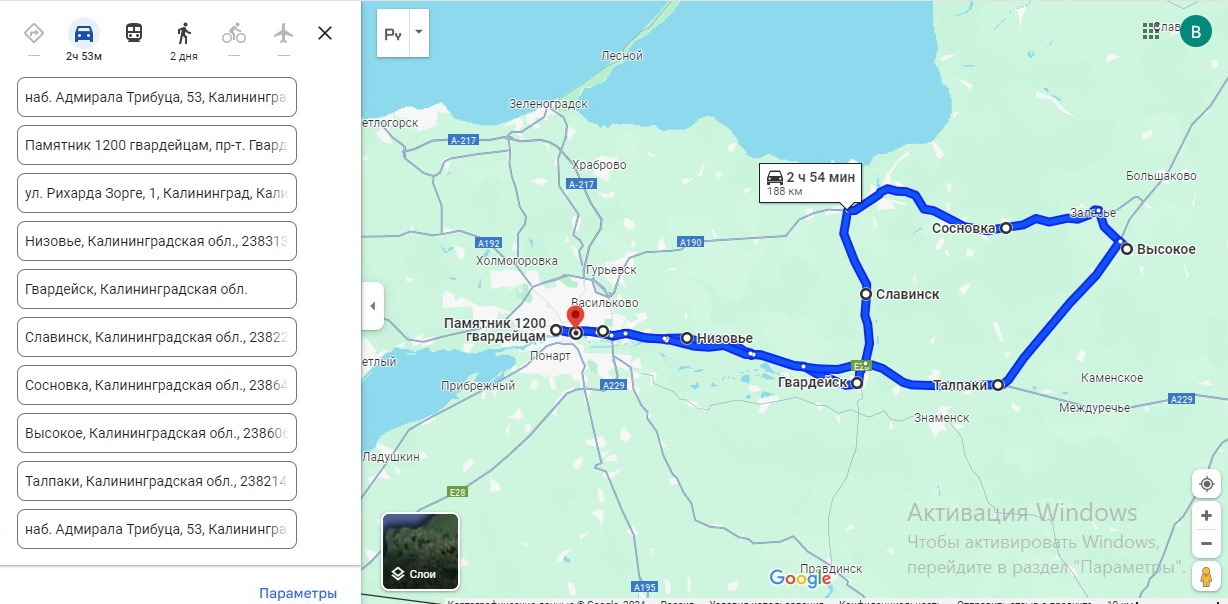Screen dimensions: 1228x604
Task: Zoom in on the map
Action: click(x=1207, y=516)
